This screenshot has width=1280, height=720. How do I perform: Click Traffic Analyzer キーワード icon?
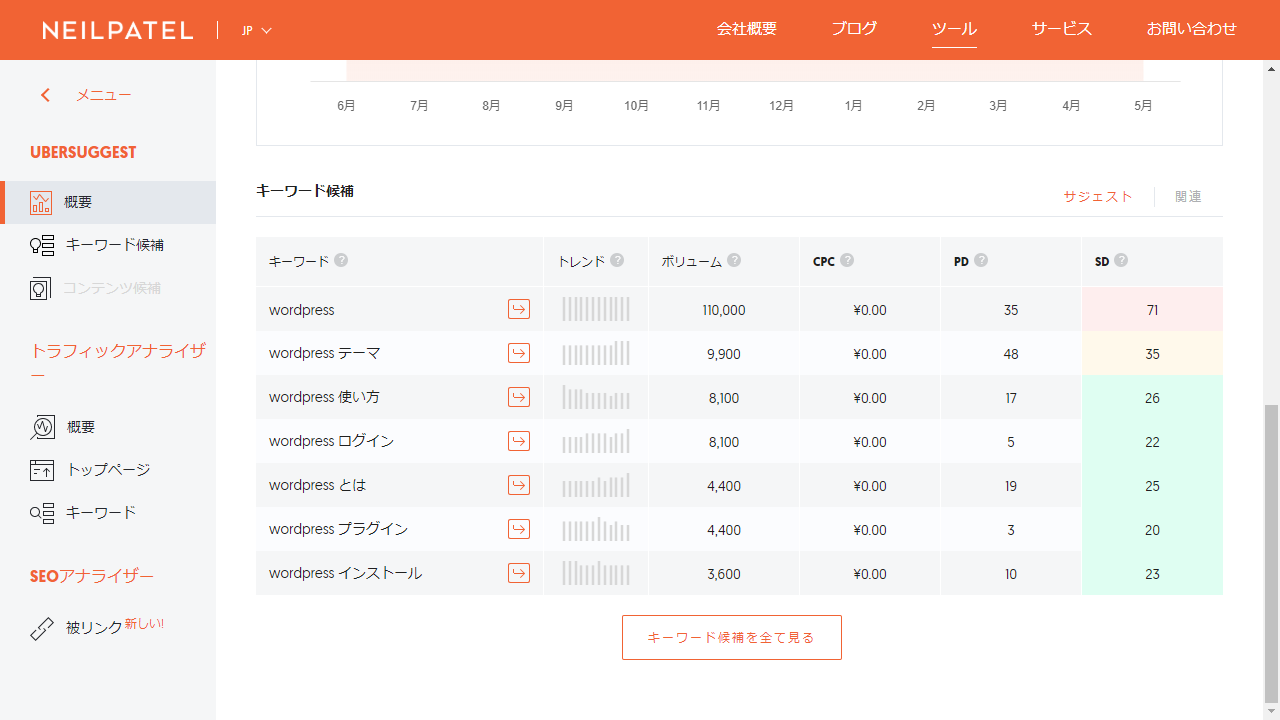(x=42, y=513)
